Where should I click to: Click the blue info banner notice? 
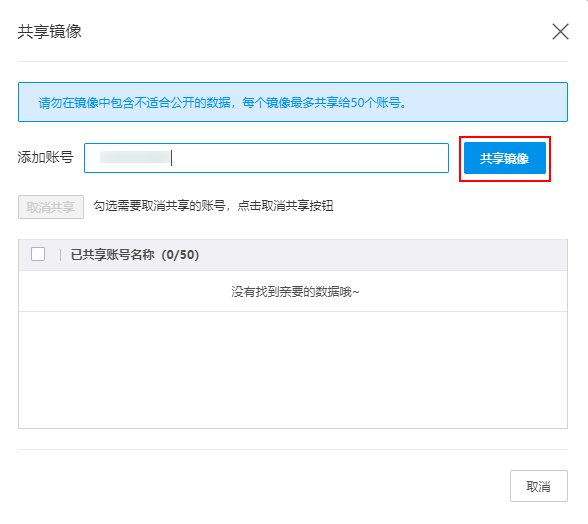(293, 102)
